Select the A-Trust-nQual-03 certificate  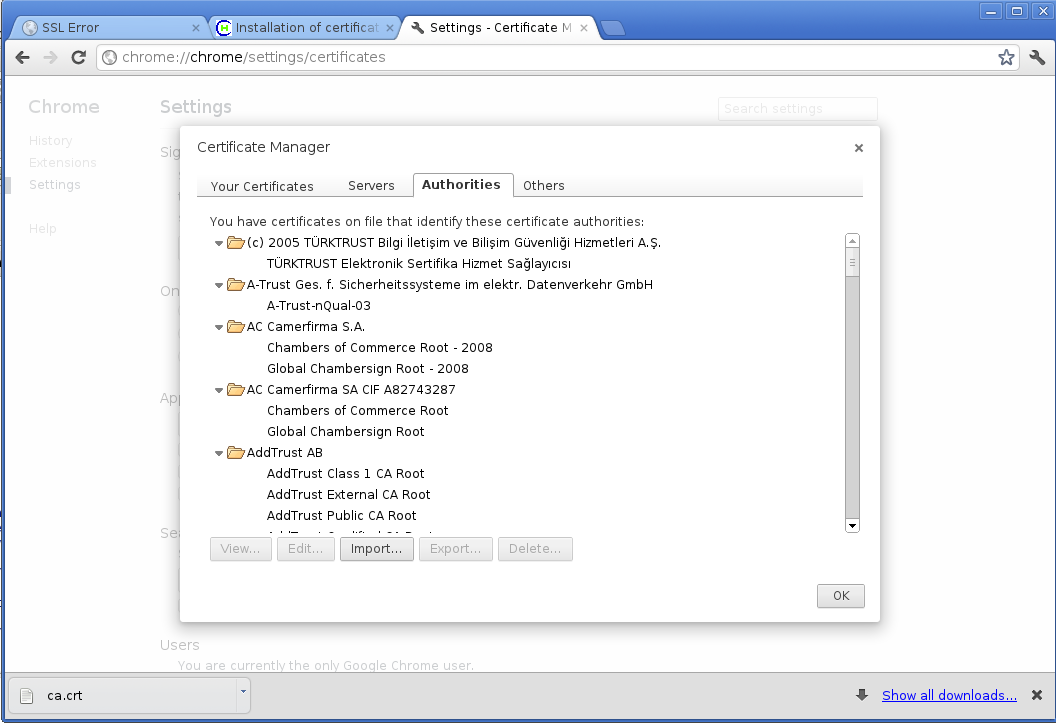319,306
